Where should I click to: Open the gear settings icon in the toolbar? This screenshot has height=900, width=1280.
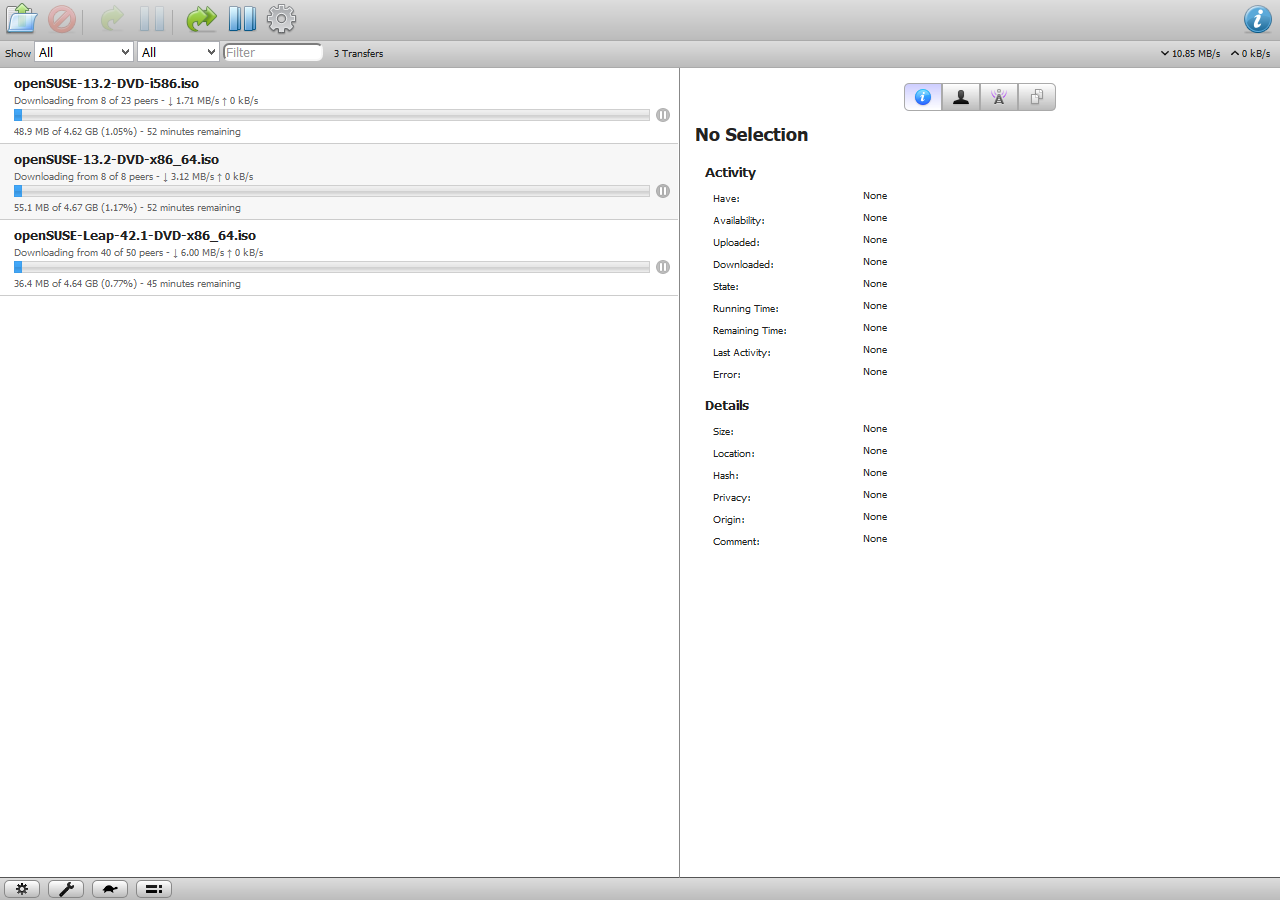(281, 19)
